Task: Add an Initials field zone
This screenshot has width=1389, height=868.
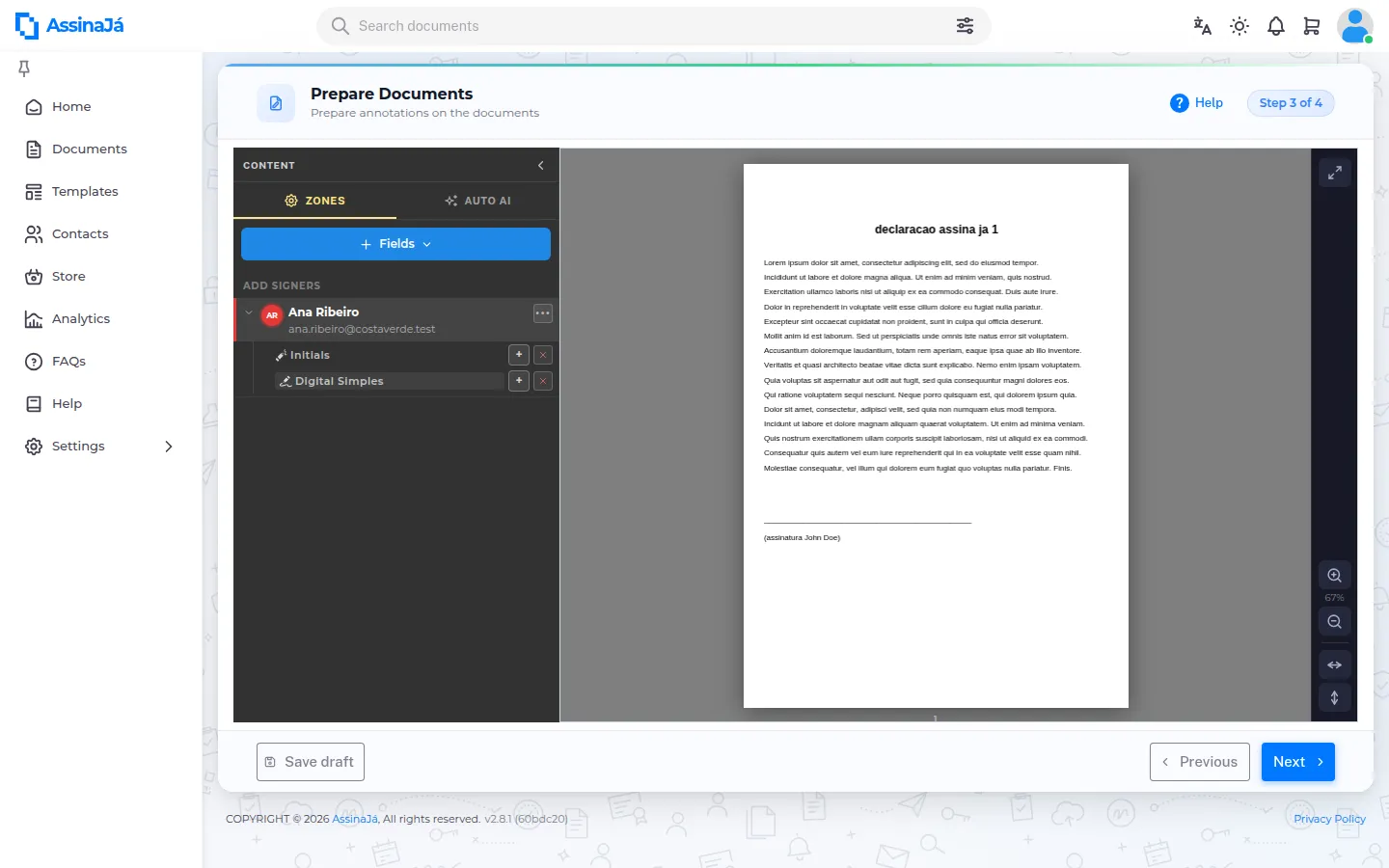Action: click(519, 355)
